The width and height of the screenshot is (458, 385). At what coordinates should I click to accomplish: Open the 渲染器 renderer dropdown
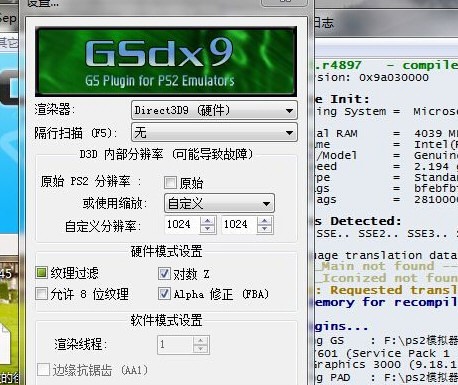tap(214, 110)
